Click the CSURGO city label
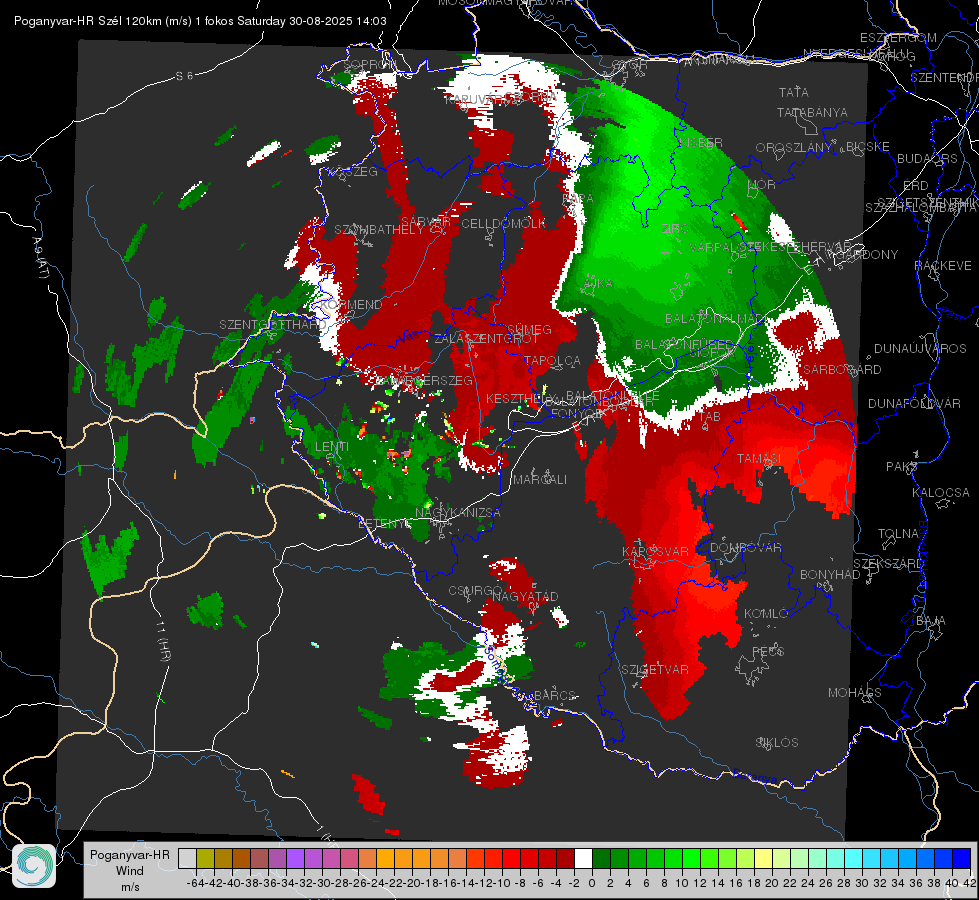The image size is (979, 900). [475, 591]
